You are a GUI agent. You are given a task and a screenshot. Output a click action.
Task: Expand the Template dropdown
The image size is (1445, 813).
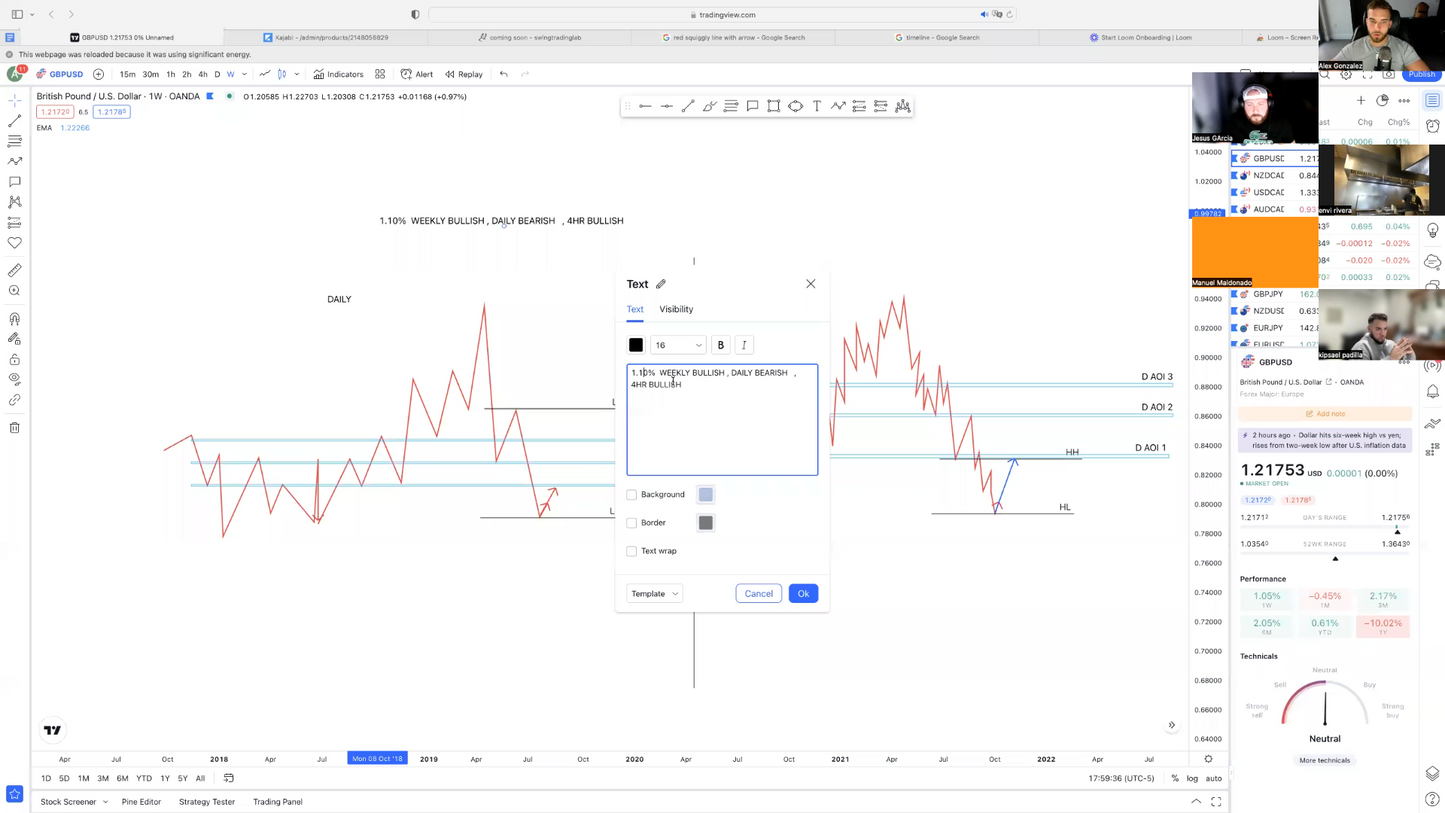(x=655, y=594)
